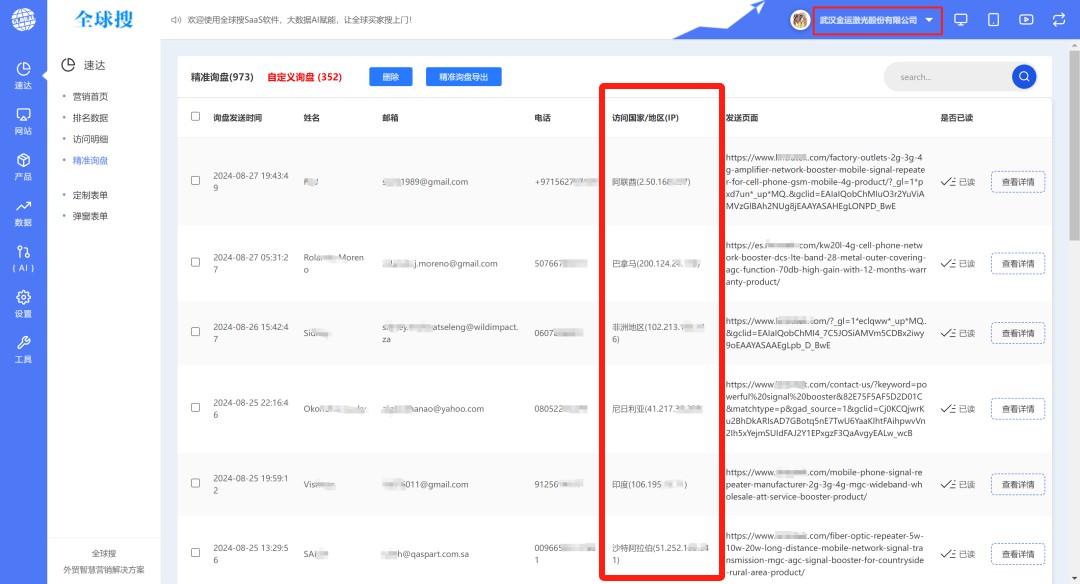Tick the select-all checkbox in table header

(x=195, y=117)
